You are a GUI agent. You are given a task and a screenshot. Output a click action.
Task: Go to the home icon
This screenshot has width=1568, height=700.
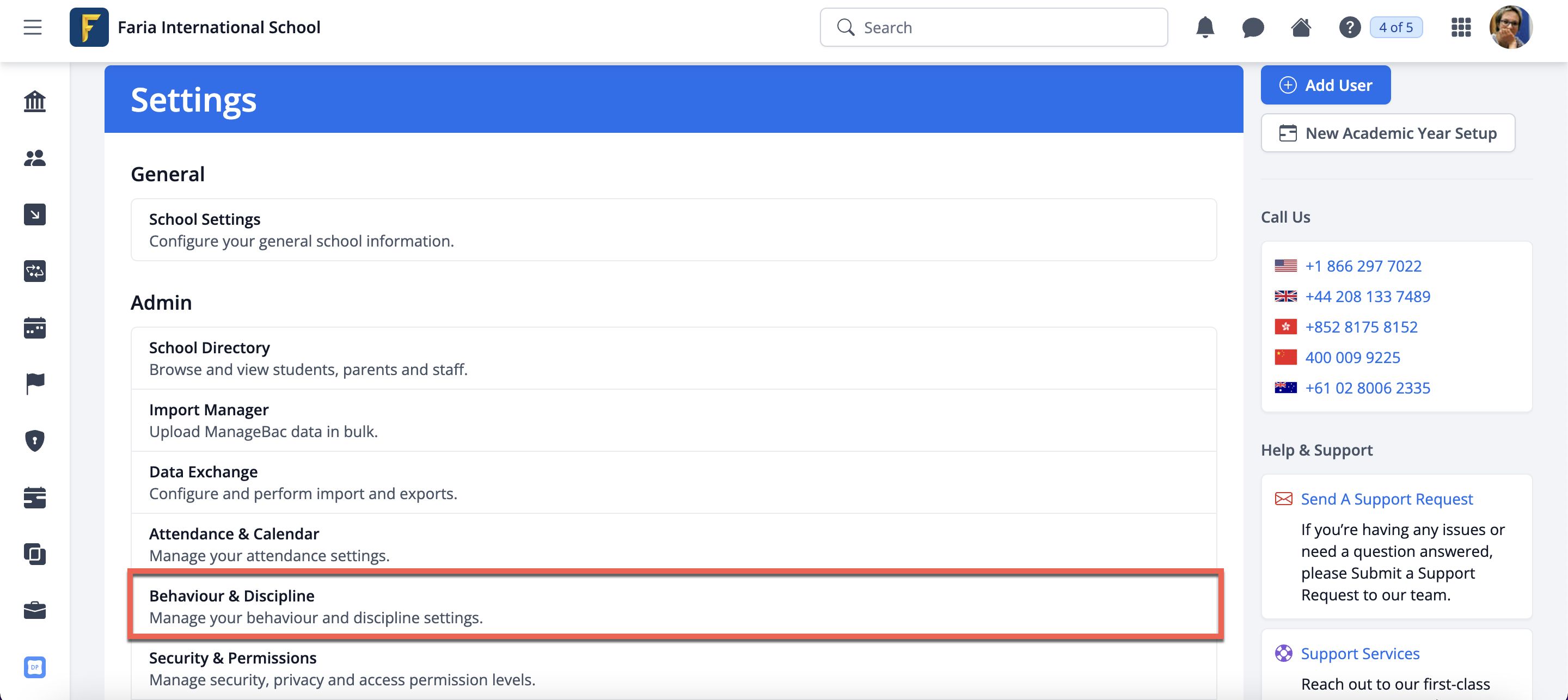tap(1301, 27)
